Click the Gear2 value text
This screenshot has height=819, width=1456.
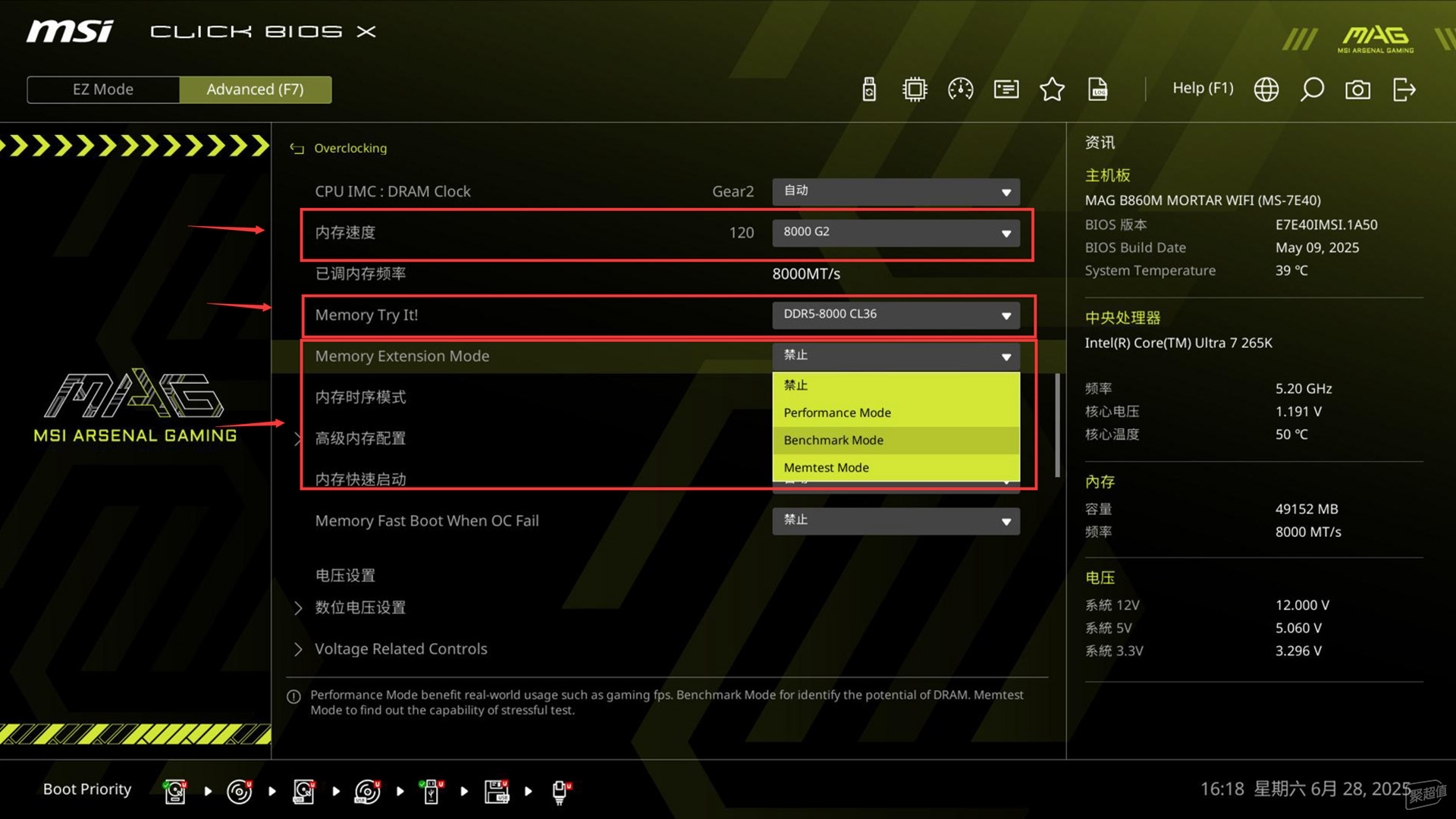point(733,191)
